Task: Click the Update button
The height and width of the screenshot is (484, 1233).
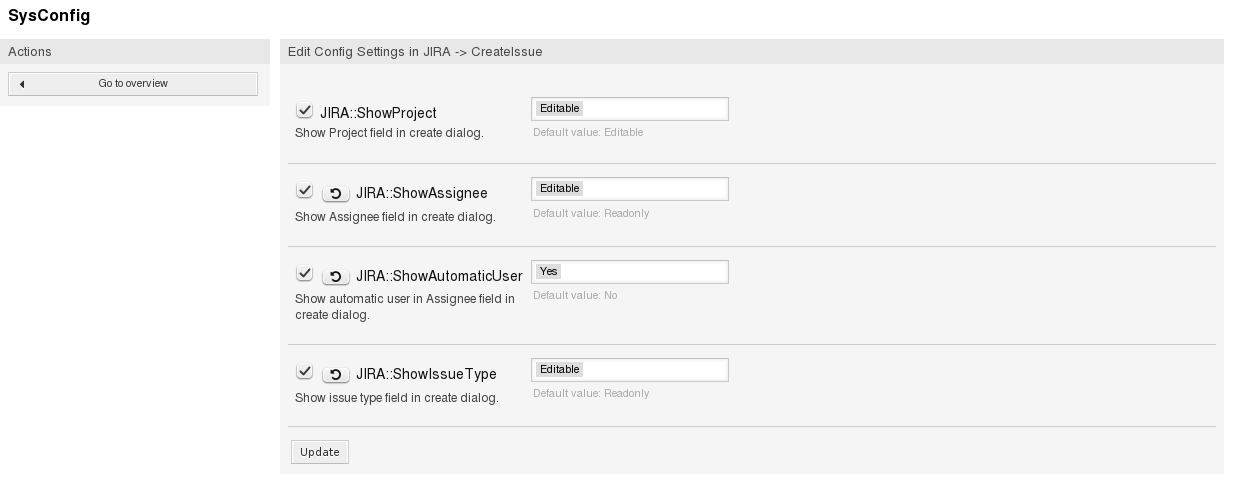Action: pos(320,452)
